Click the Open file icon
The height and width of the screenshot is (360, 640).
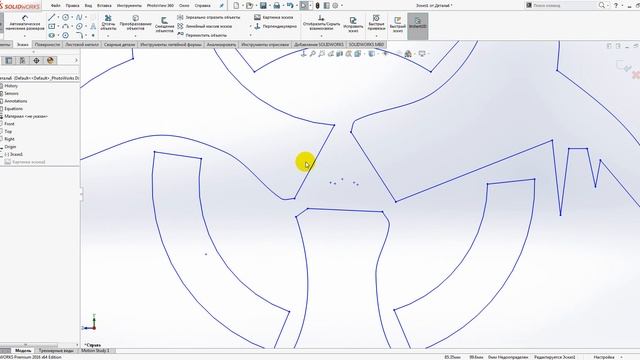[249, 6]
